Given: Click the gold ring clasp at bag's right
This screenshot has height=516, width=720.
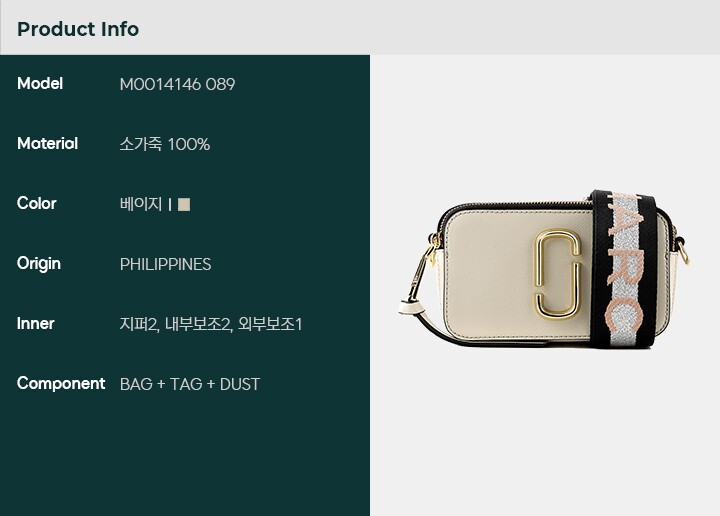Looking at the screenshot, I should [x=682, y=252].
